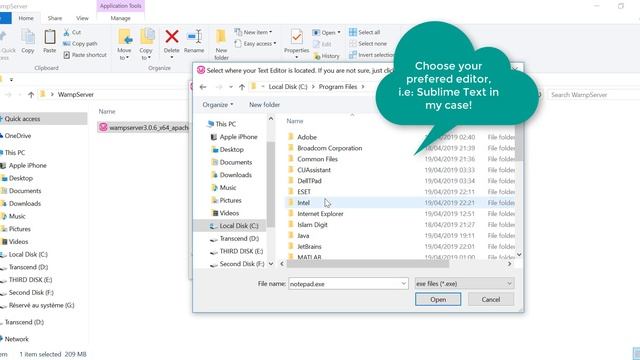Click Search WampServer box
The height and width of the screenshot is (360, 640).
tap(593, 95)
